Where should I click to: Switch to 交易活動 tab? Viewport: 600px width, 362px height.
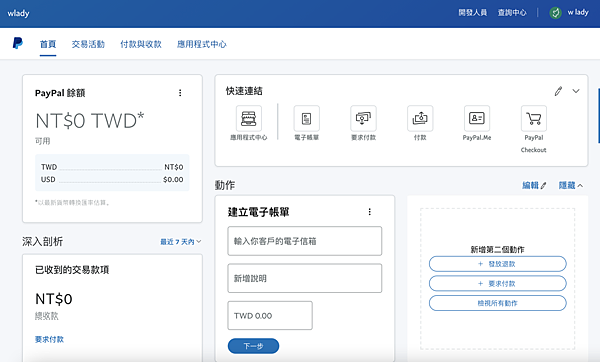pyautogui.click(x=88, y=44)
